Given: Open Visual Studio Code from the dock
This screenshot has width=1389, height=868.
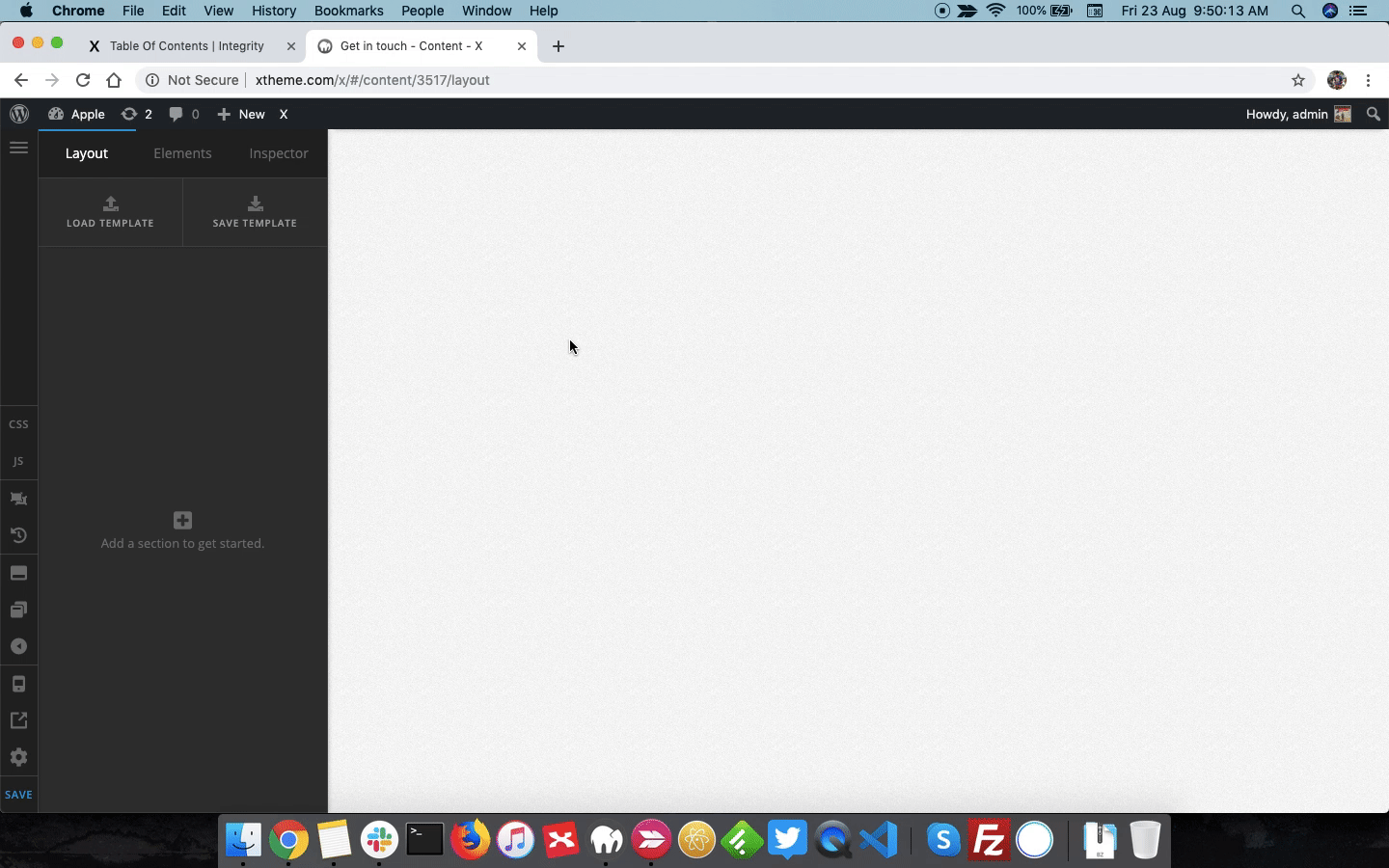Looking at the screenshot, I should (879, 840).
